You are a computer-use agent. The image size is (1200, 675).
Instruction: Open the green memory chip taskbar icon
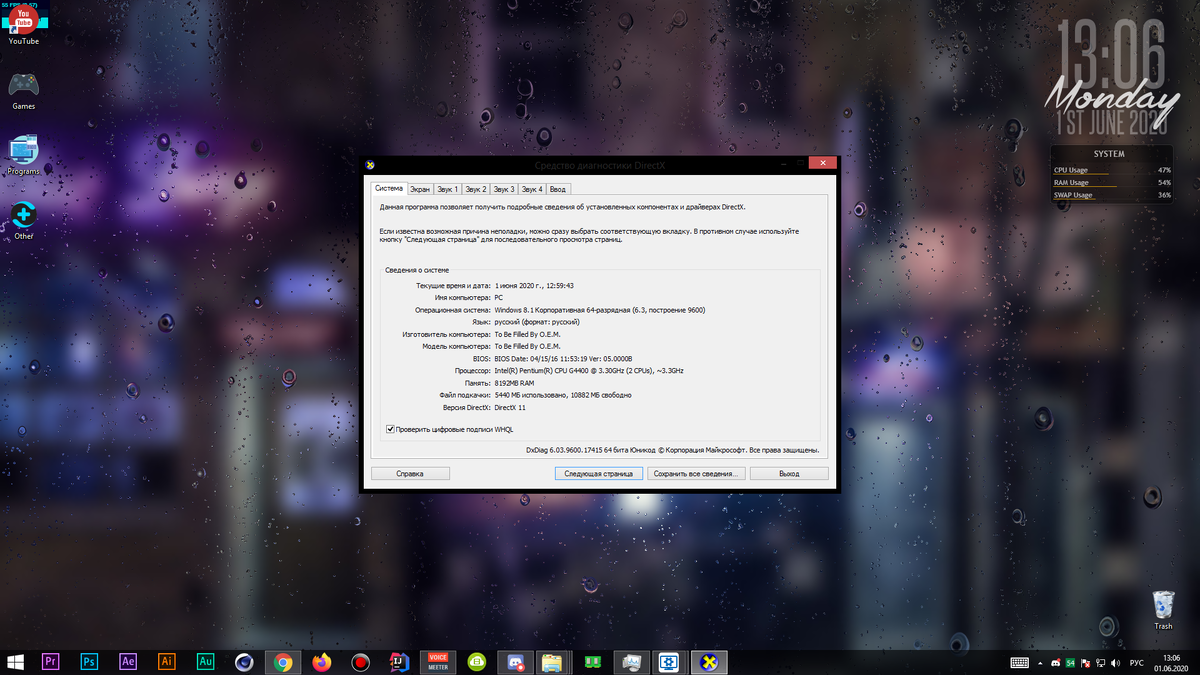tap(592, 662)
